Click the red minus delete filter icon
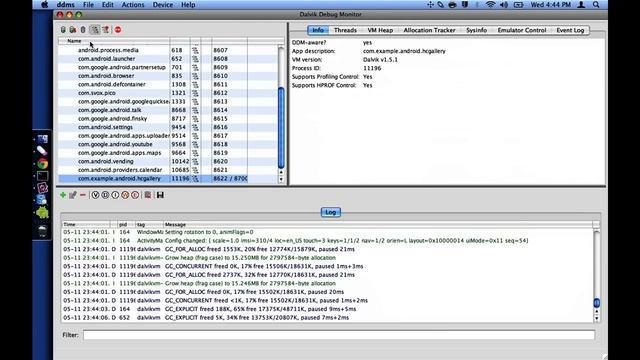 [x=83, y=195]
